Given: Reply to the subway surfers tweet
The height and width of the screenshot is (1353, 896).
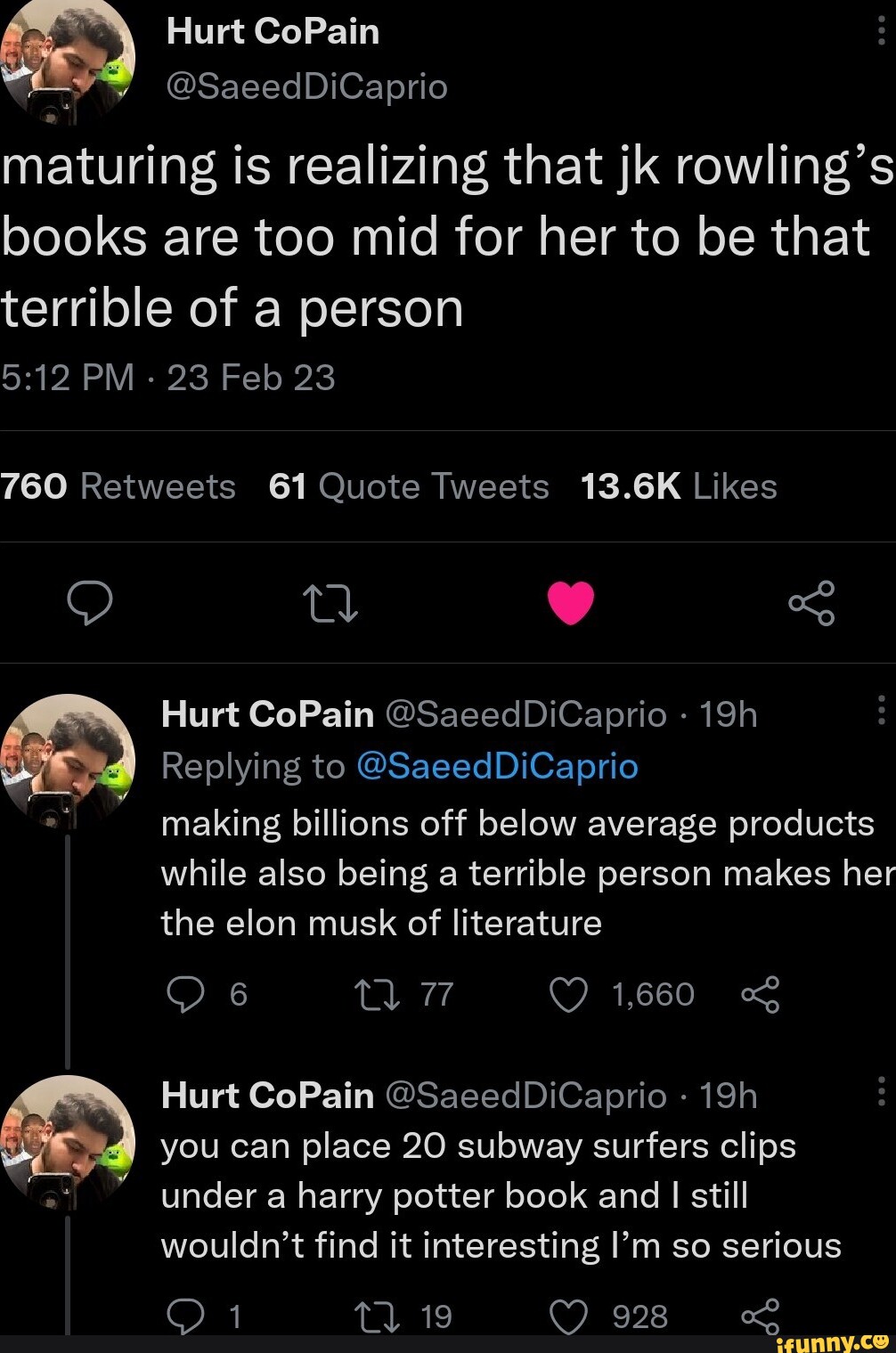Looking at the screenshot, I should point(185,1316).
